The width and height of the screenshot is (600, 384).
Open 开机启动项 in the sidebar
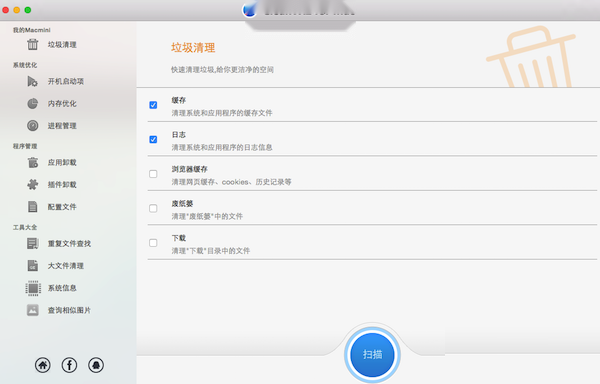pyautogui.click(x=65, y=81)
